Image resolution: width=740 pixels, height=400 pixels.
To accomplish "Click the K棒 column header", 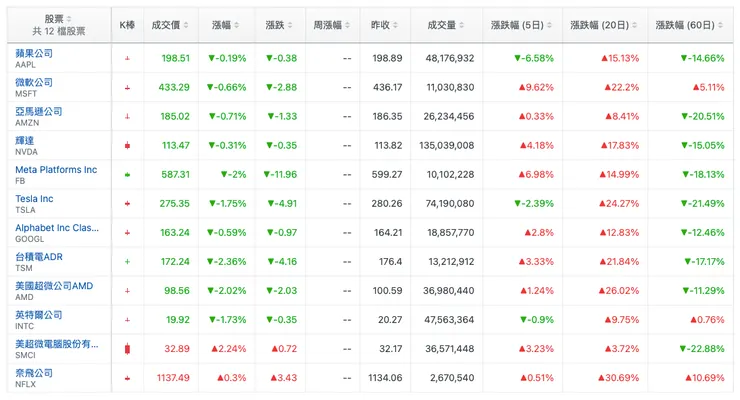I will (x=127, y=25).
